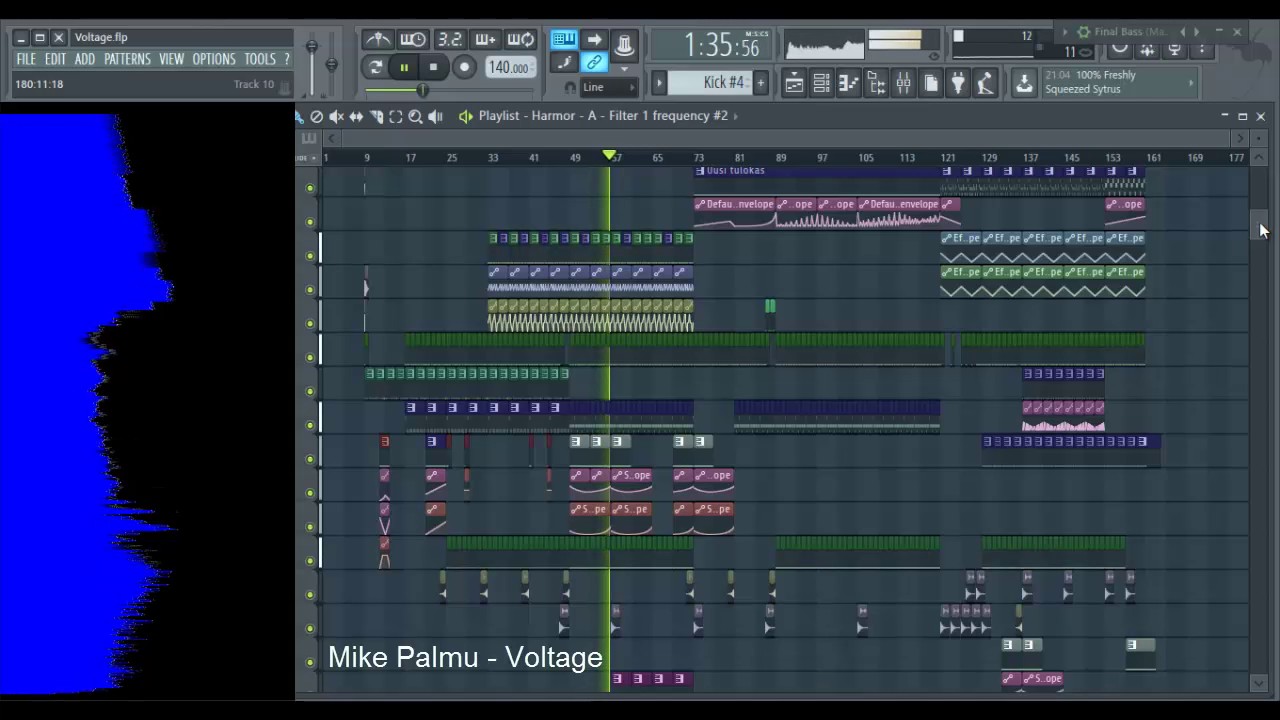Toggle wait for input to start
1280x720 pixels.
coord(413,40)
